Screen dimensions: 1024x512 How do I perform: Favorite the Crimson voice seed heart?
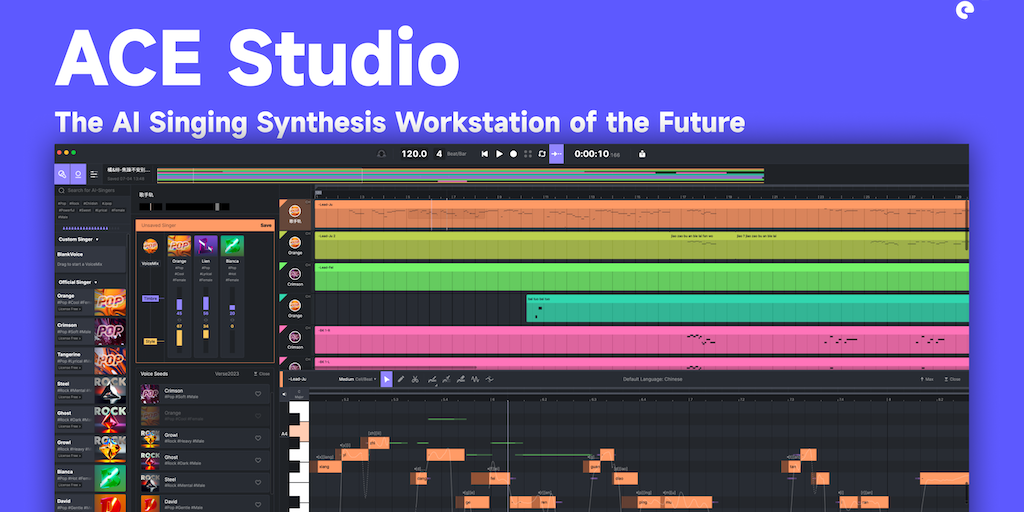[x=258, y=394]
